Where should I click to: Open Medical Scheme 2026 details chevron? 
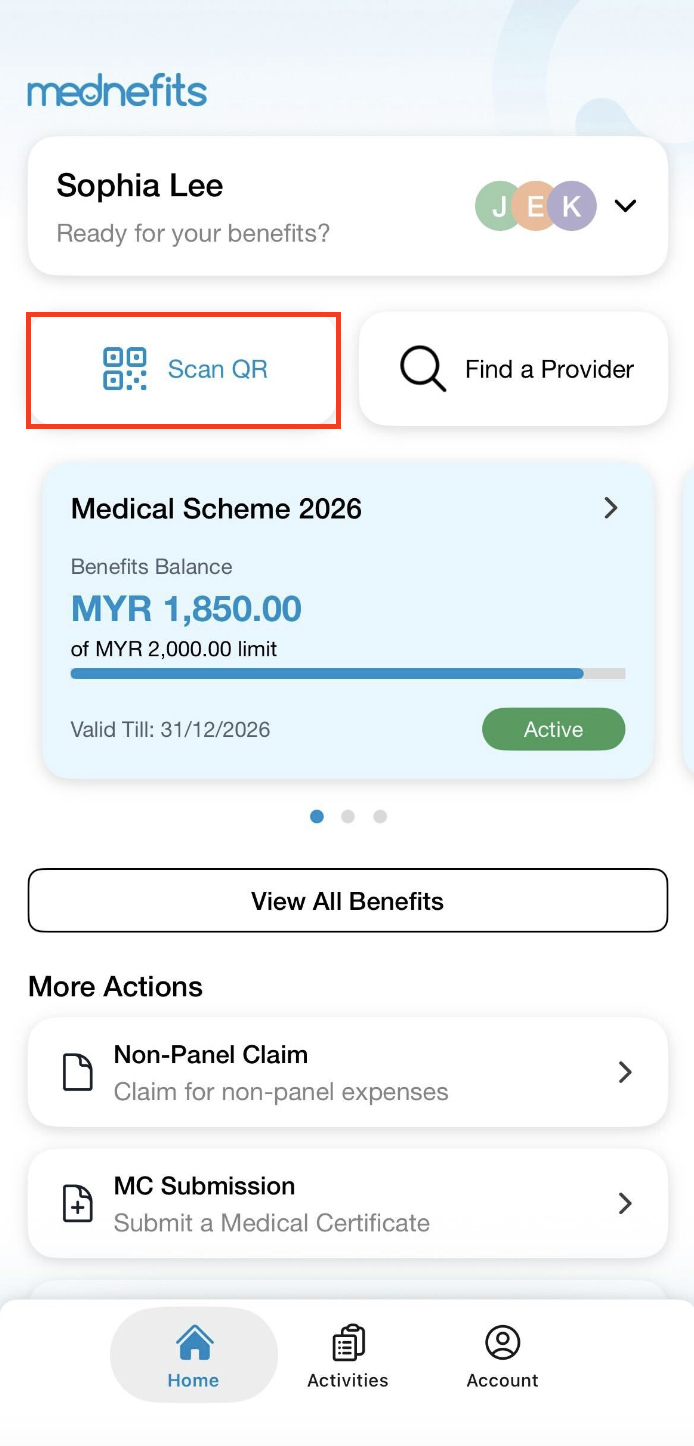coord(611,508)
